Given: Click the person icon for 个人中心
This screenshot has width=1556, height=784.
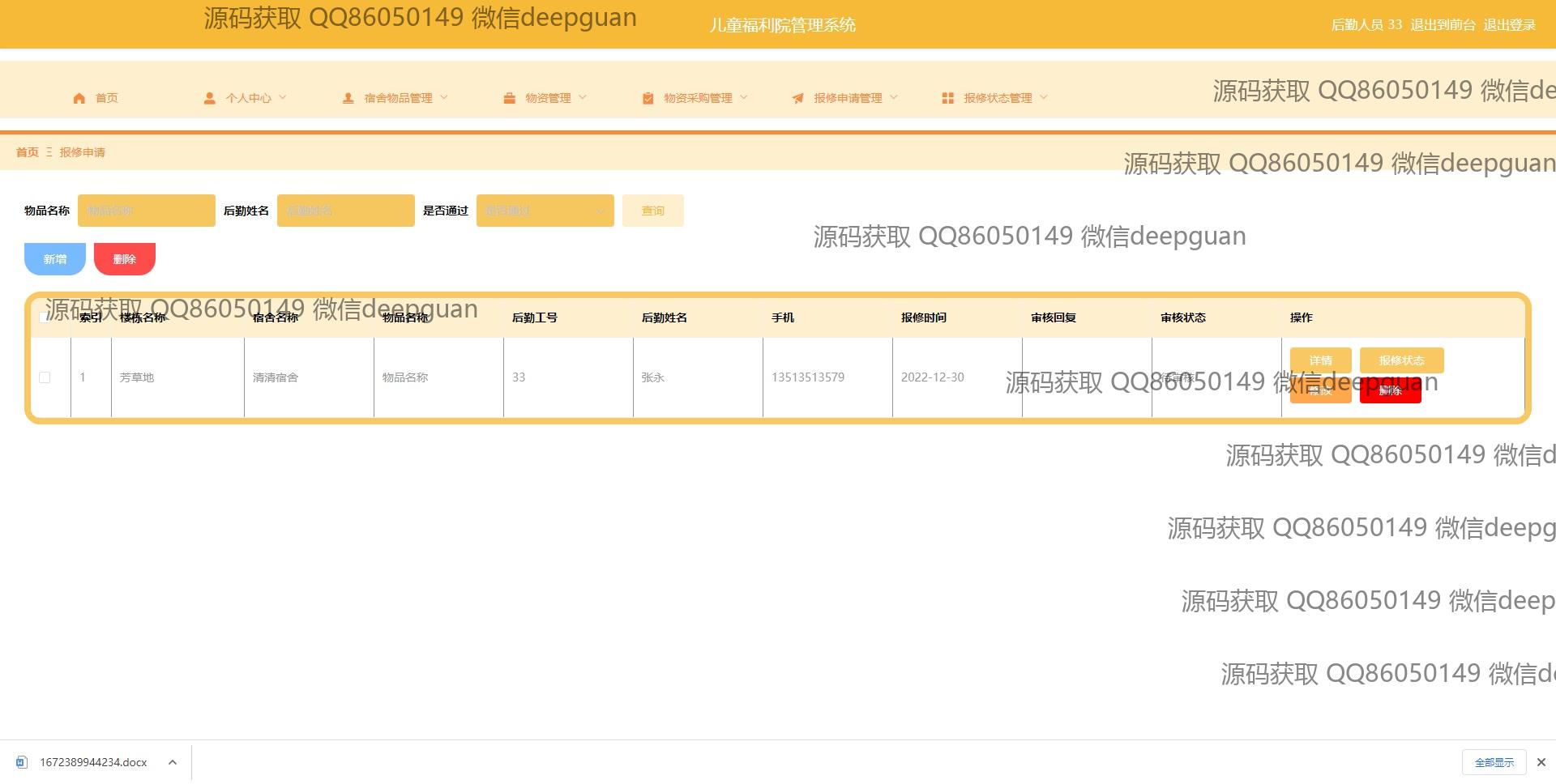Looking at the screenshot, I should click(x=209, y=98).
